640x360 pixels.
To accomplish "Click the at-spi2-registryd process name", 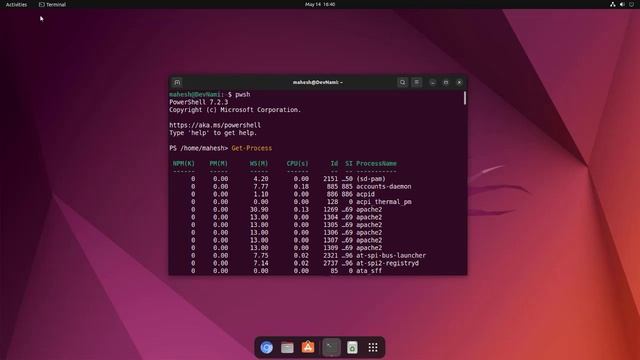I will [x=387, y=263].
